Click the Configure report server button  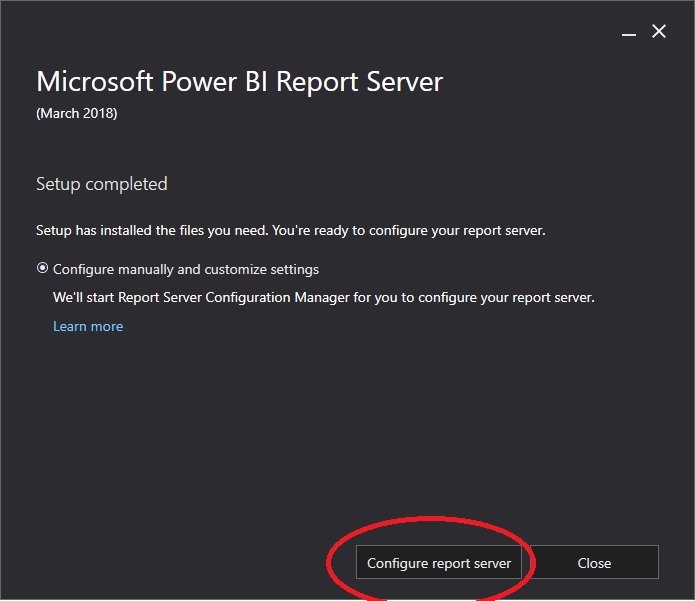(x=438, y=562)
